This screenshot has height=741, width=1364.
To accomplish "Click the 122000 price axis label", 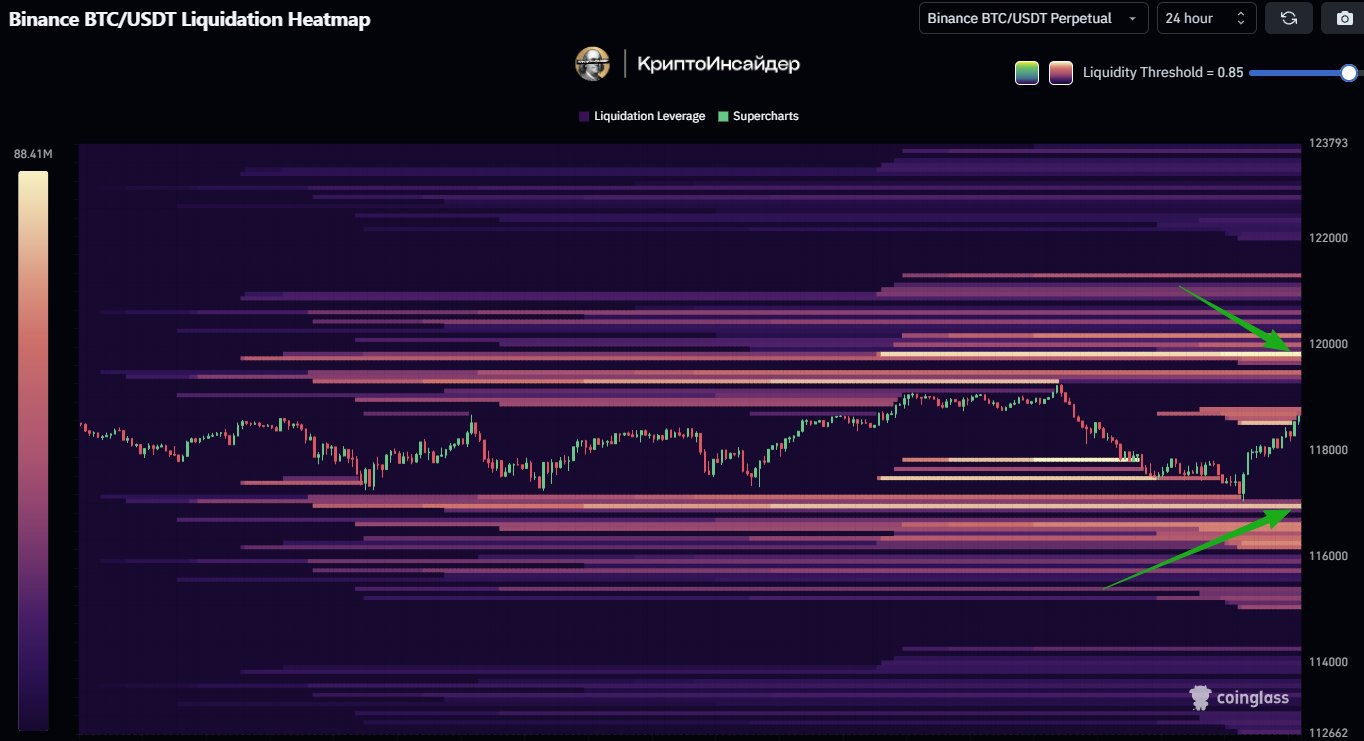I will pos(1329,238).
